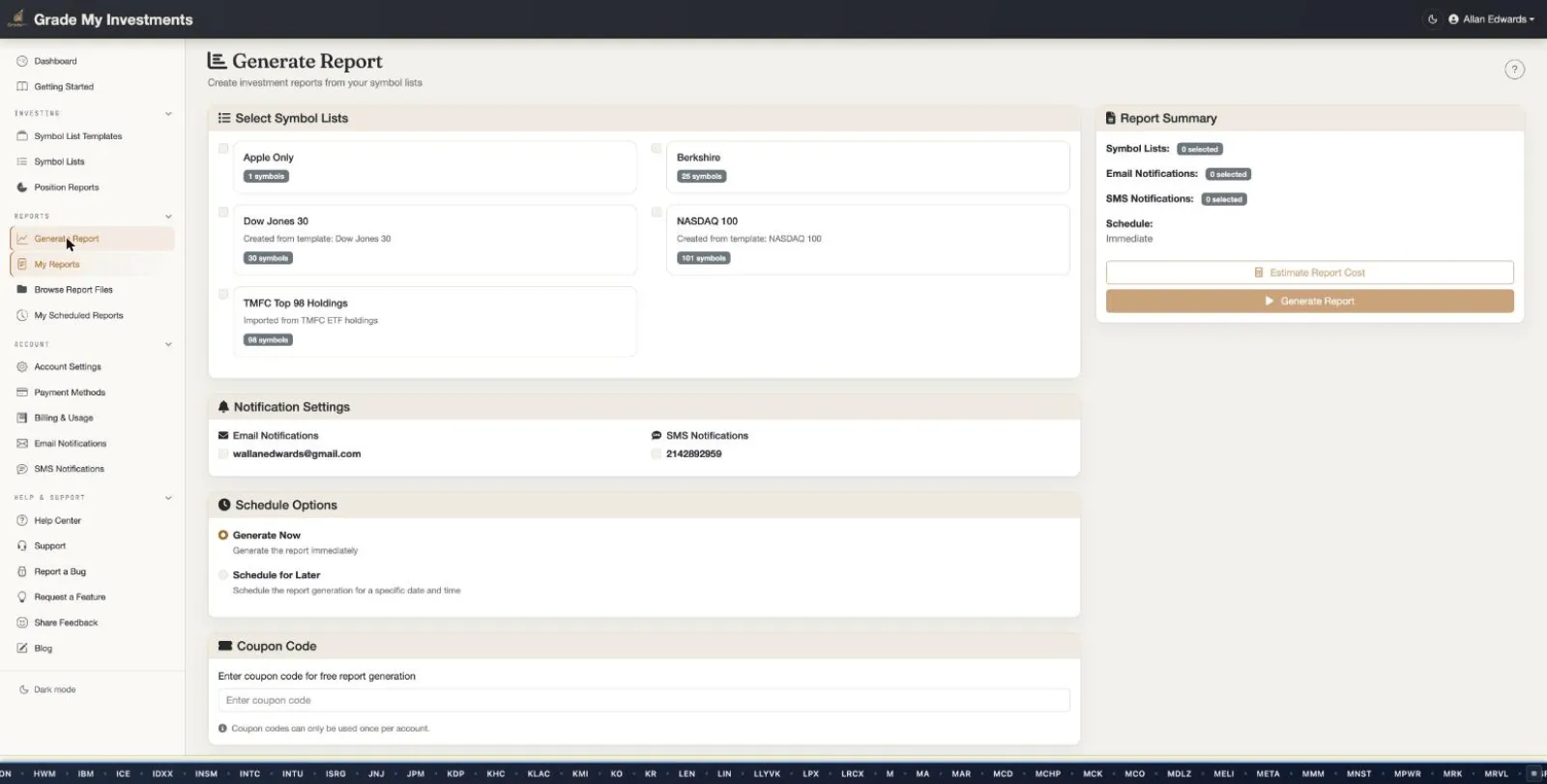Click the moon theme icon in header

(x=1432, y=19)
